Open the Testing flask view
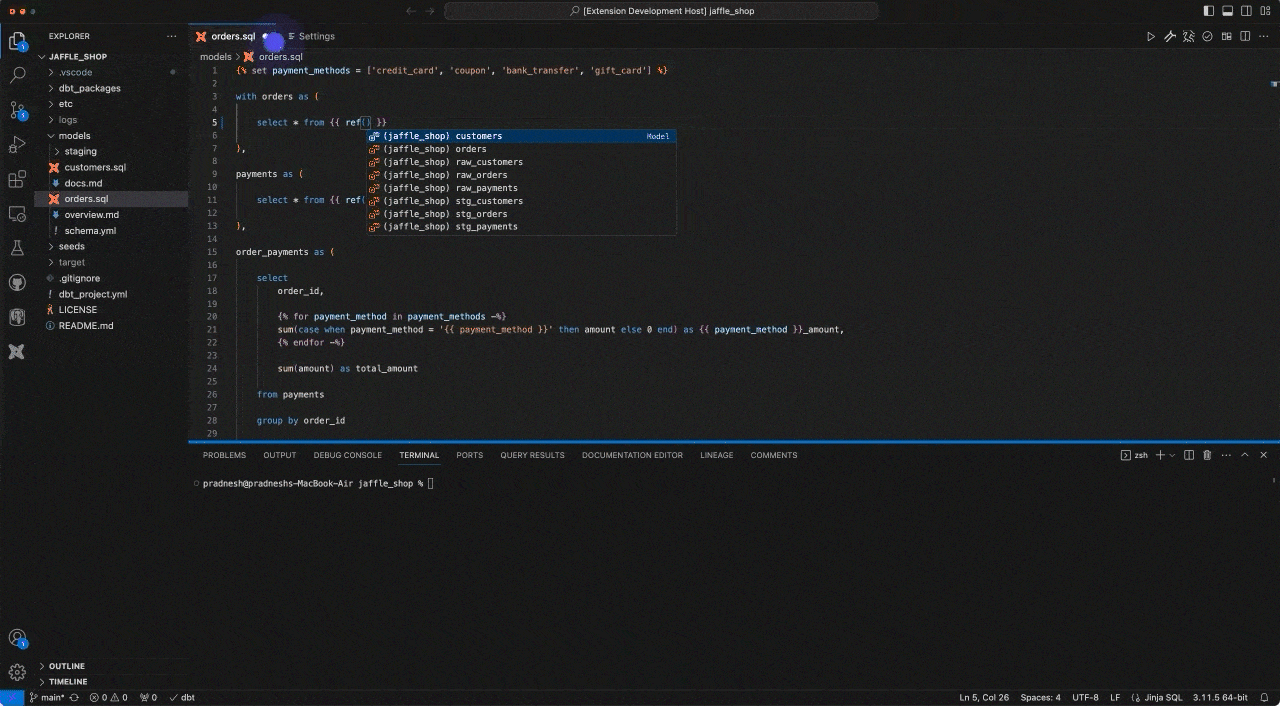The image size is (1280, 706). pos(17,248)
